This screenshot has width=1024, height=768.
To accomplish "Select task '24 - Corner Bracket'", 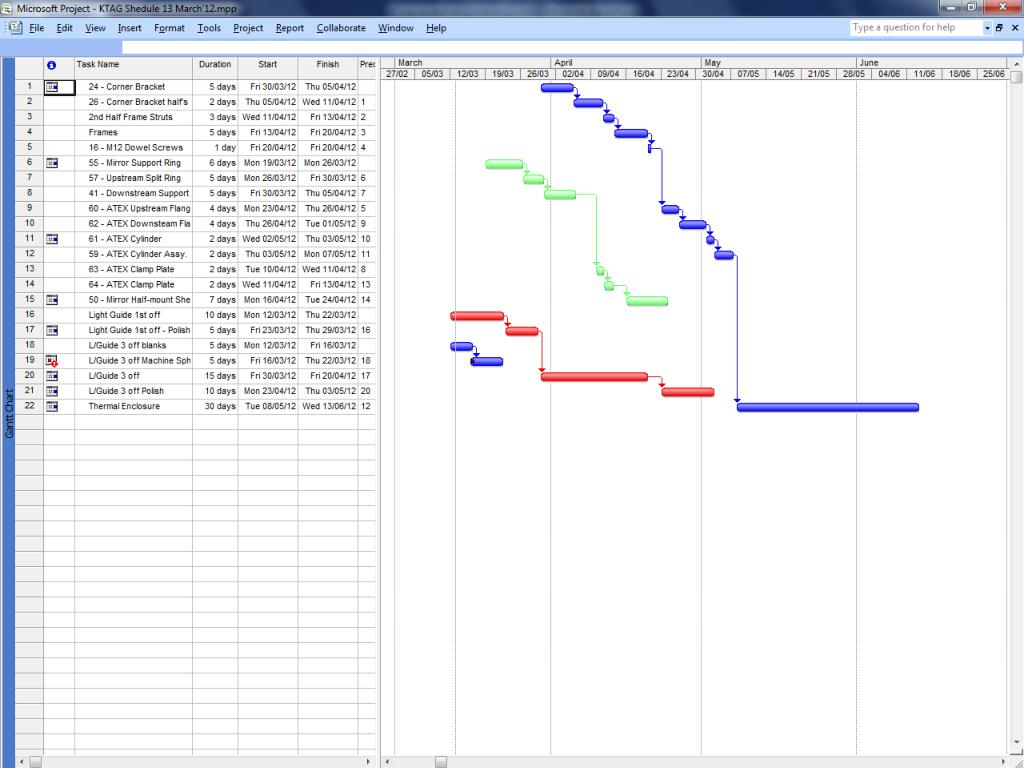I will coord(133,87).
